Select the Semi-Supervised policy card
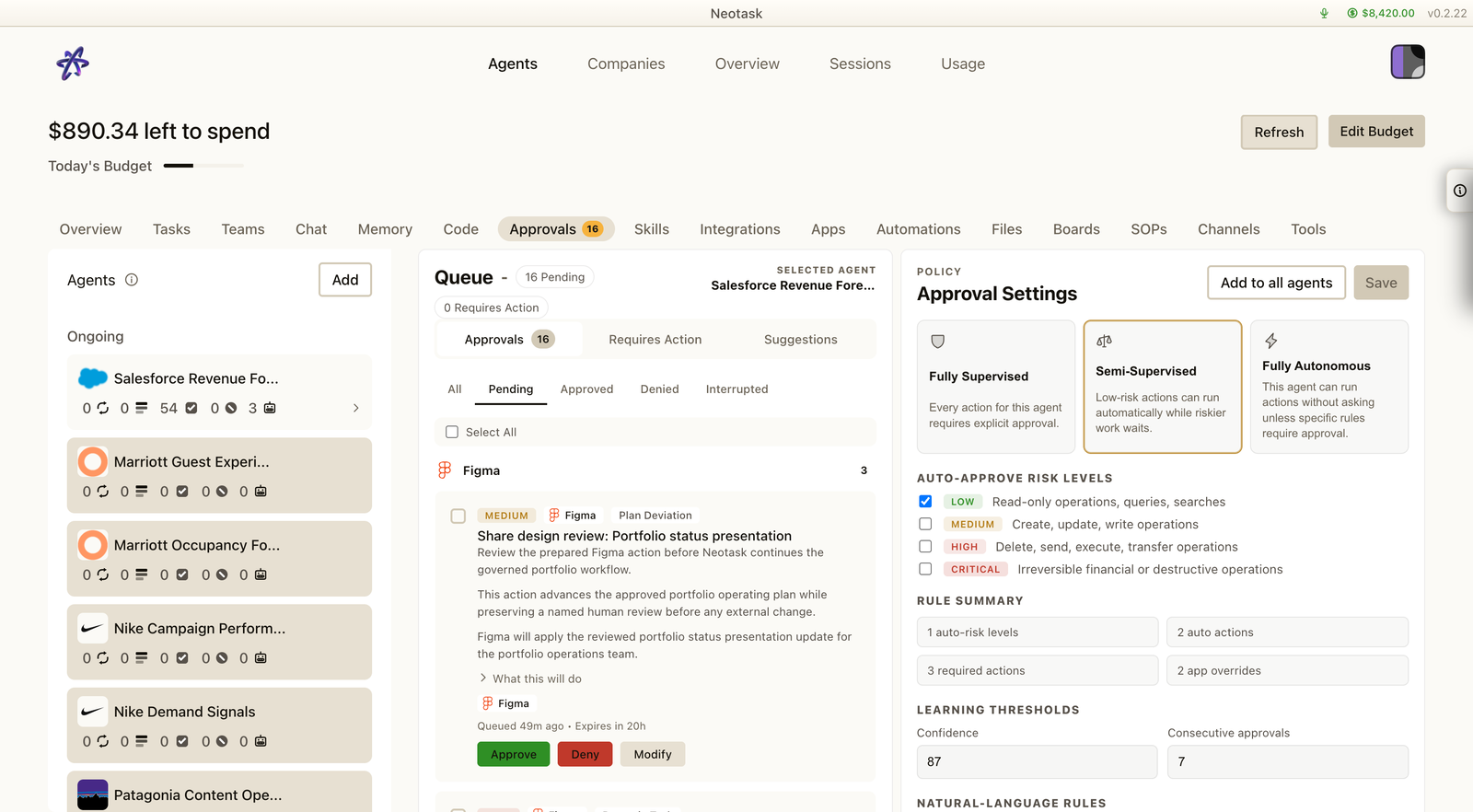The height and width of the screenshot is (812, 1473). [1163, 387]
